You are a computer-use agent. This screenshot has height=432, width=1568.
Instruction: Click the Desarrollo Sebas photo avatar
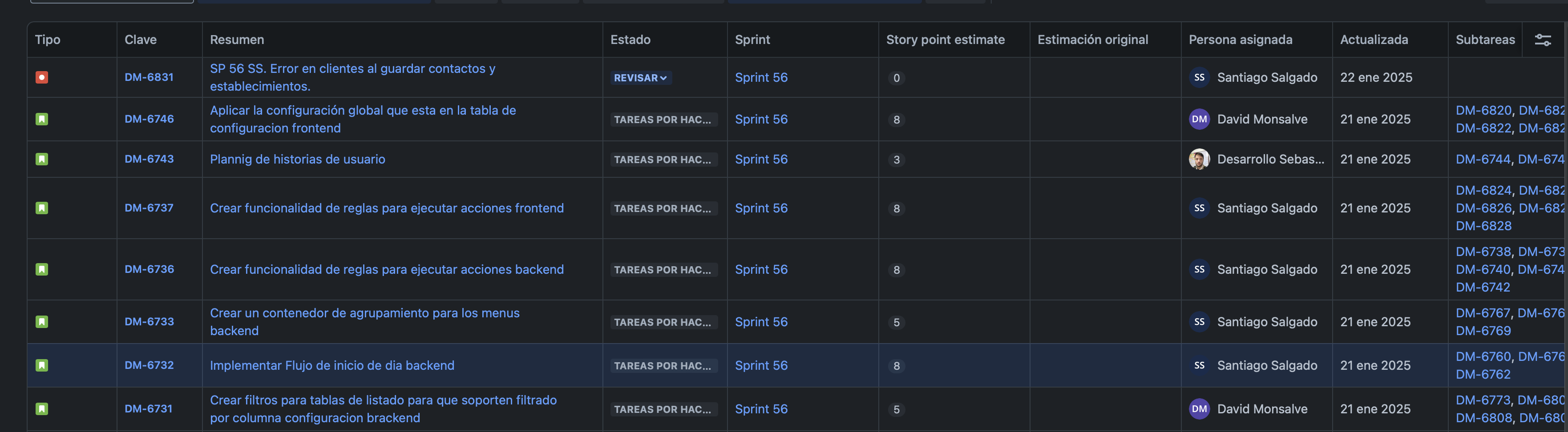click(x=1199, y=159)
